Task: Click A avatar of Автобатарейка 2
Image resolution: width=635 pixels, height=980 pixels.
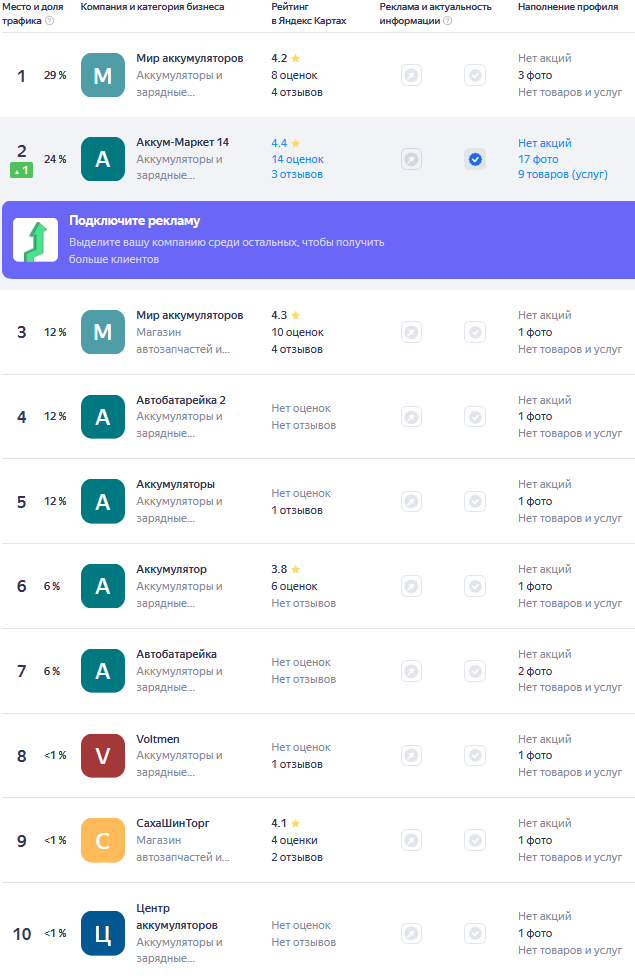Action: coord(103,417)
